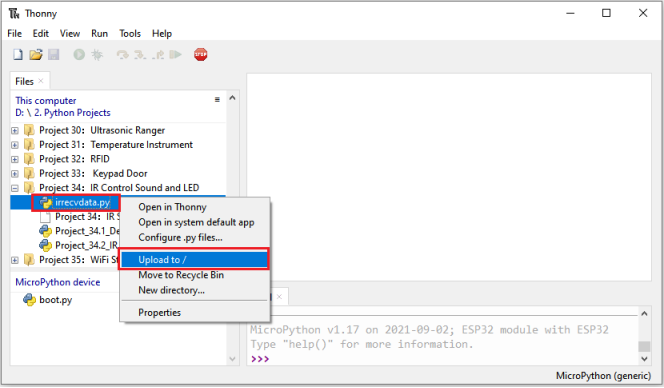The width and height of the screenshot is (664, 388).
Task: Open the File menu
Action: pyautogui.click(x=14, y=33)
